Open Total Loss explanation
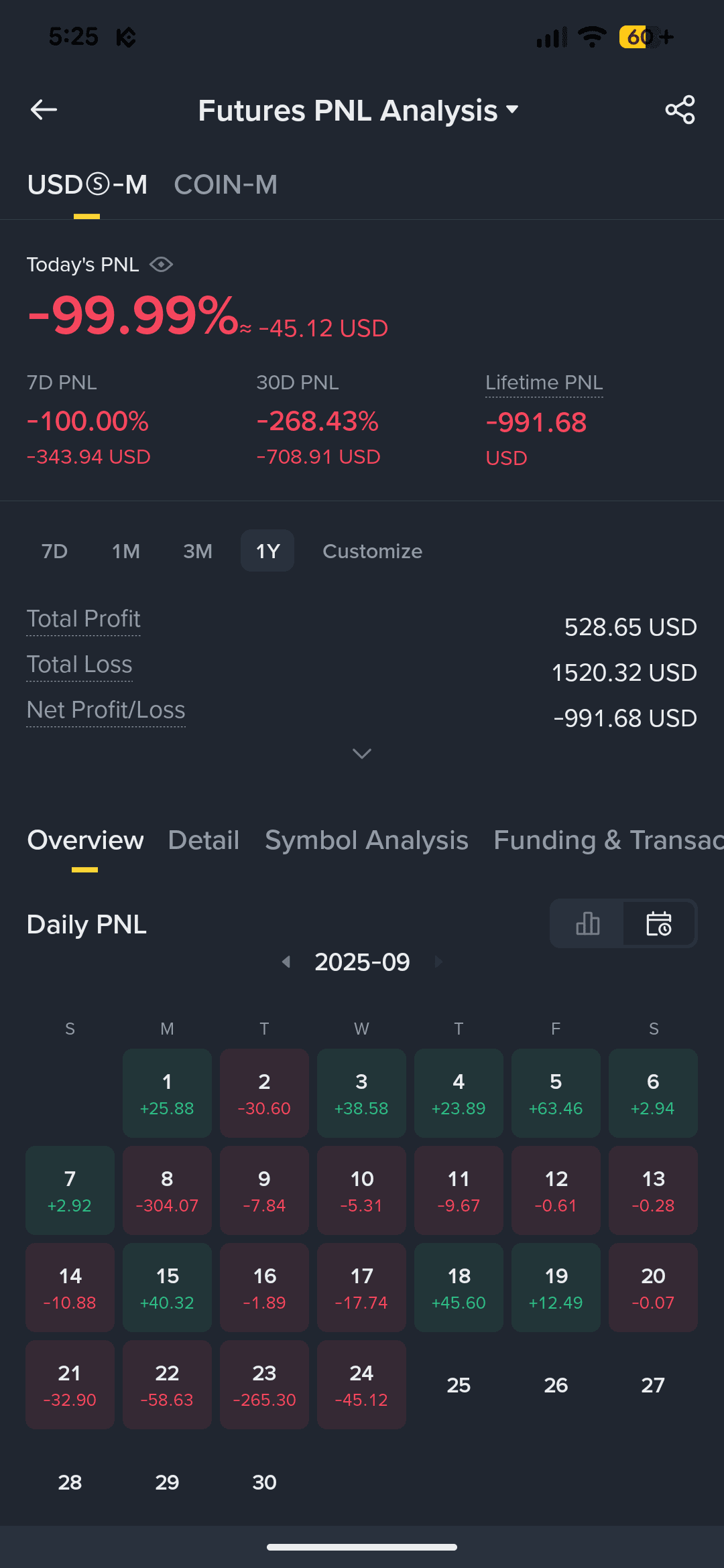Viewport: 724px width, 1568px height. pos(79,665)
